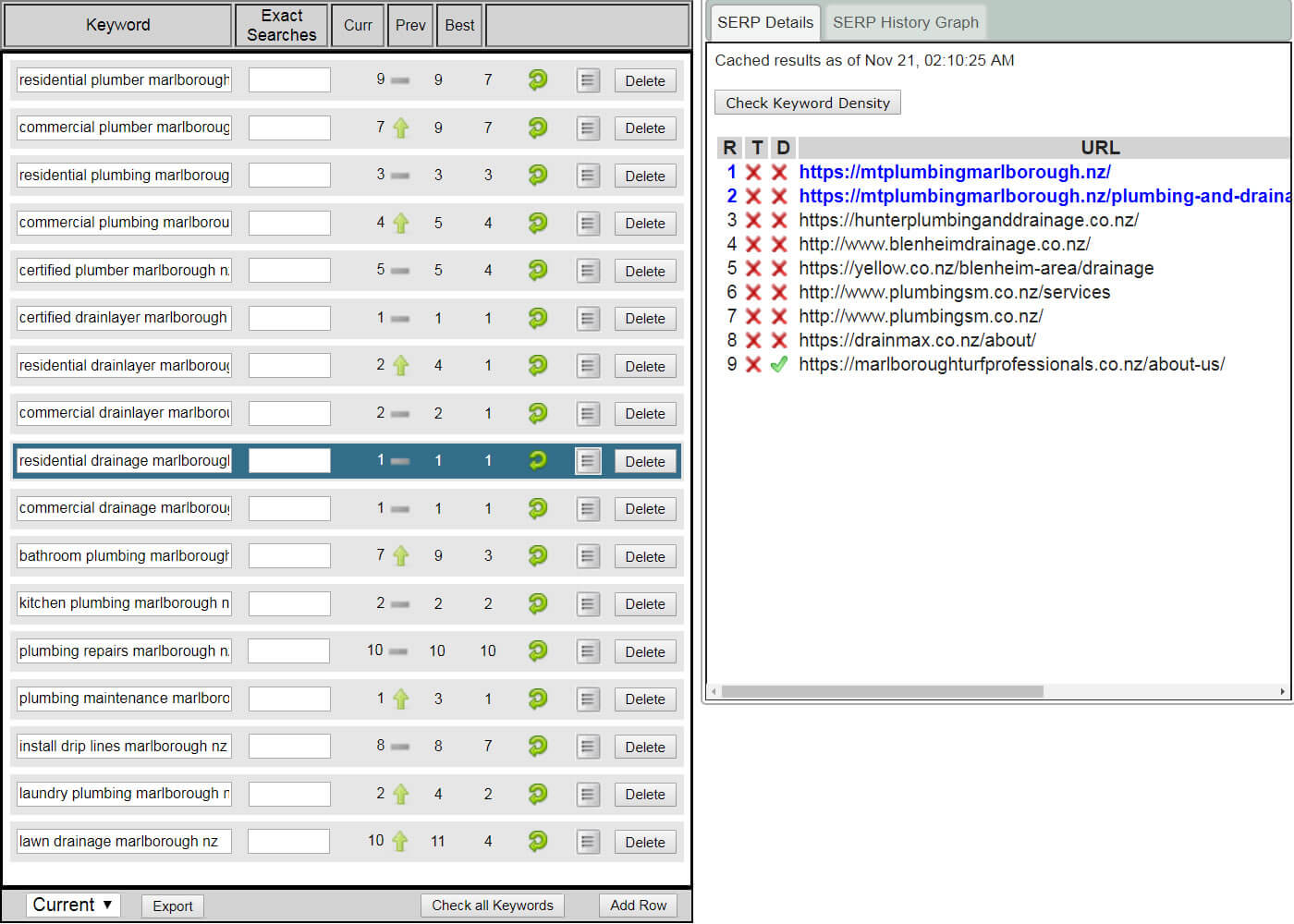Open SERP details icon for commercial plumber row
The height and width of the screenshot is (924, 1294).
click(588, 128)
